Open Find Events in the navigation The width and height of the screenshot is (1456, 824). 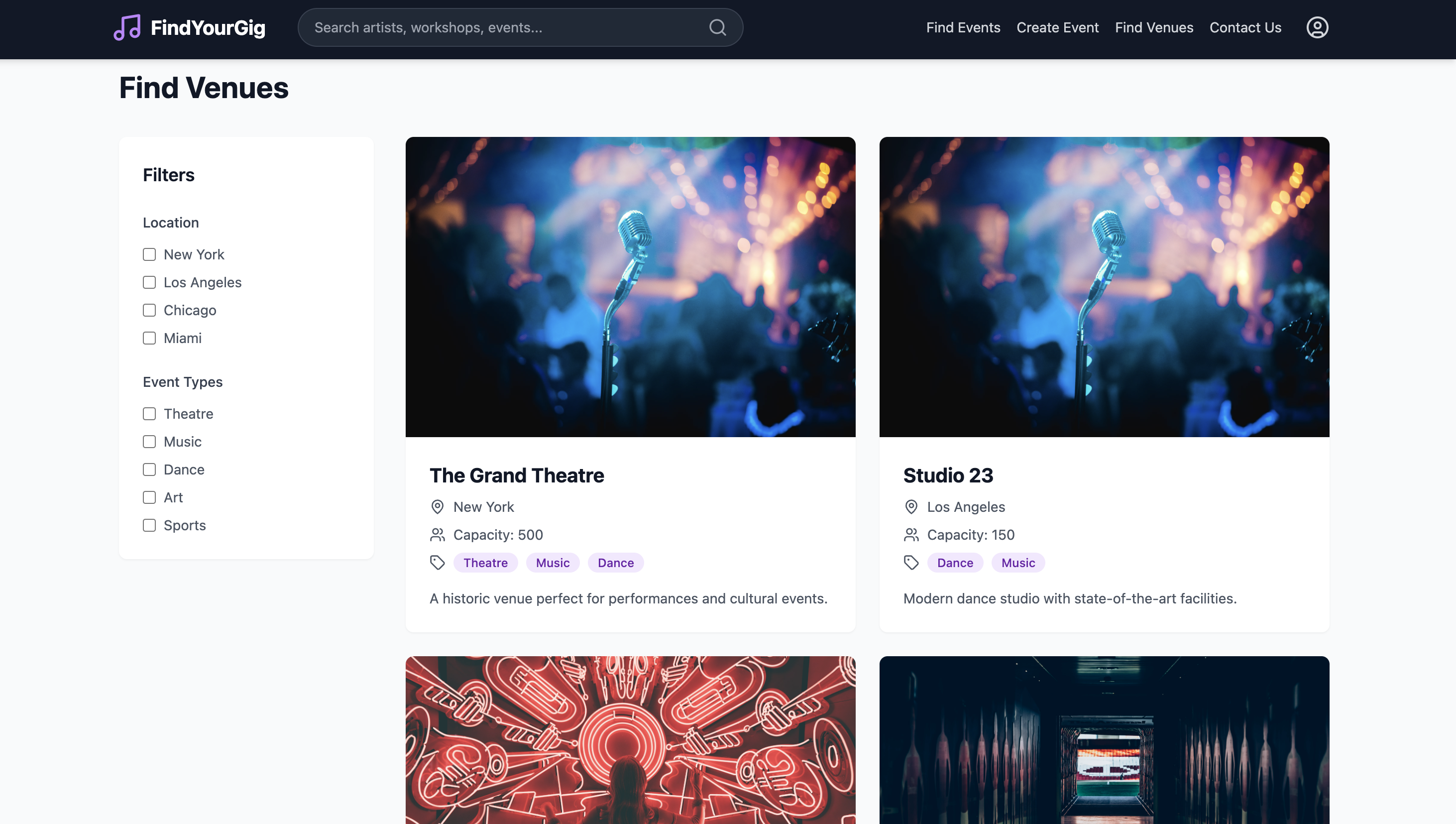coord(963,27)
